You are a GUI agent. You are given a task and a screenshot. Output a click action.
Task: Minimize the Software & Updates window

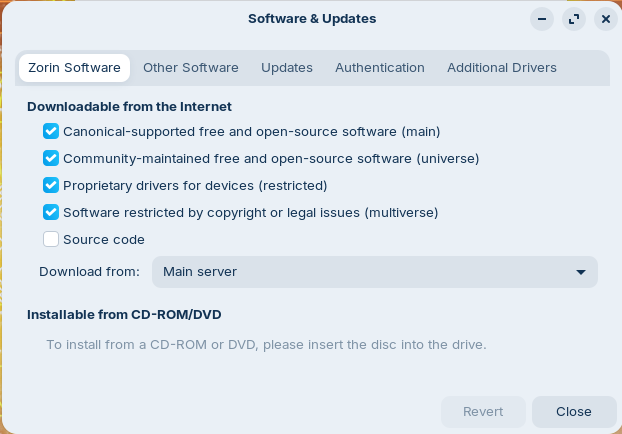pyautogui.click(x=542, y=19)
